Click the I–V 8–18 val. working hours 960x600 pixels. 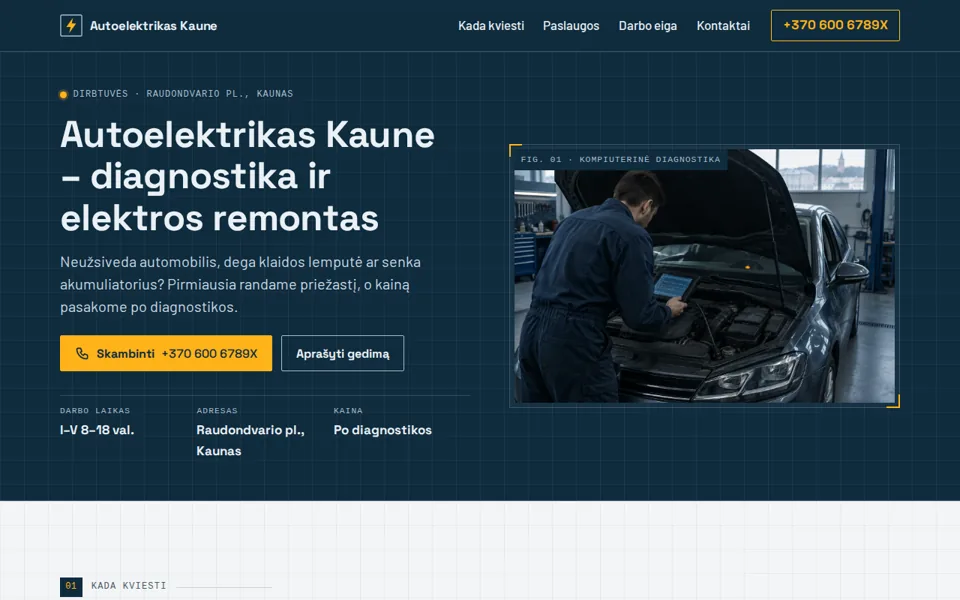click(x=97, y=430)
